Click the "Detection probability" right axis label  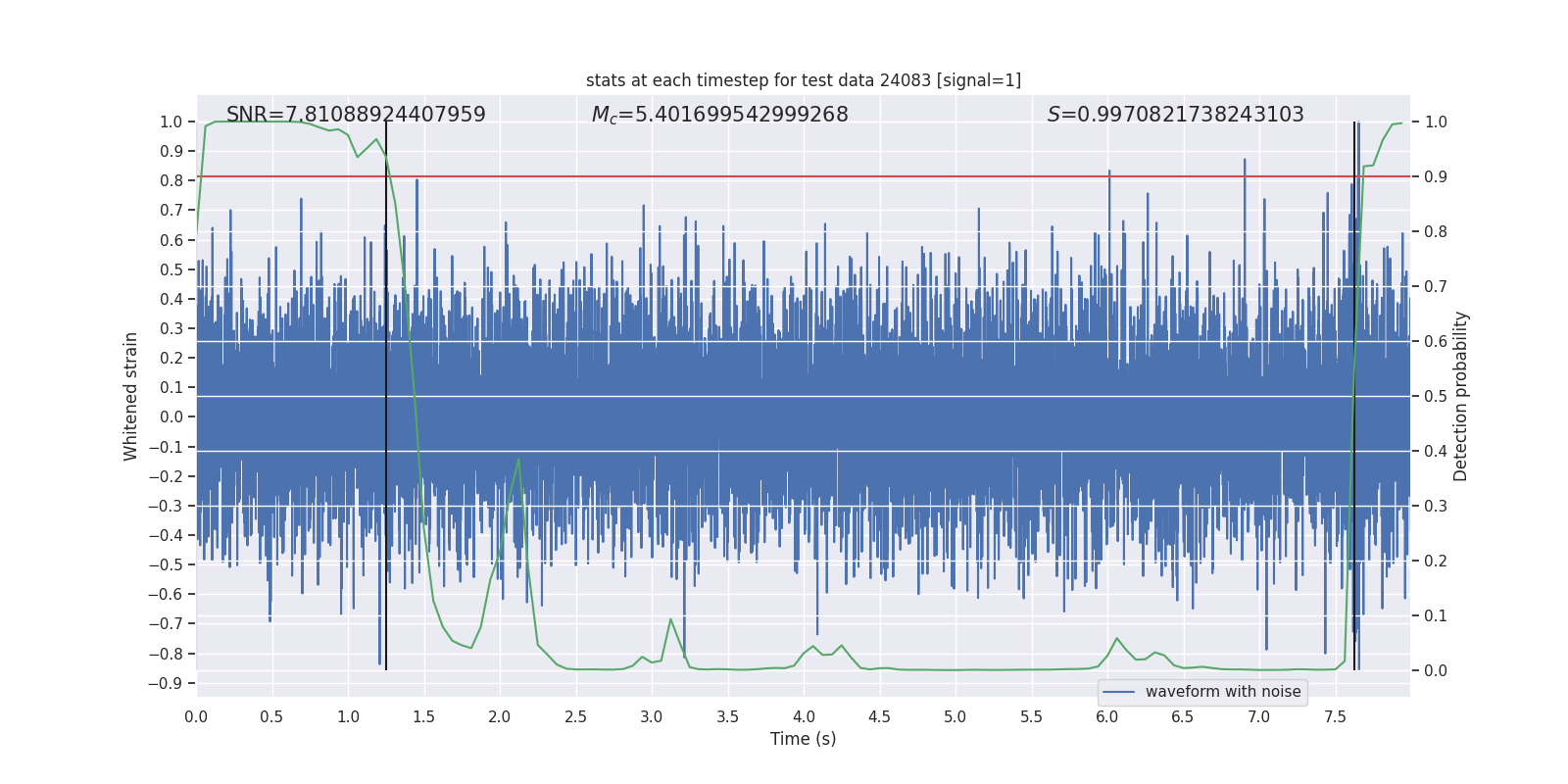[x=1460, y=396]
